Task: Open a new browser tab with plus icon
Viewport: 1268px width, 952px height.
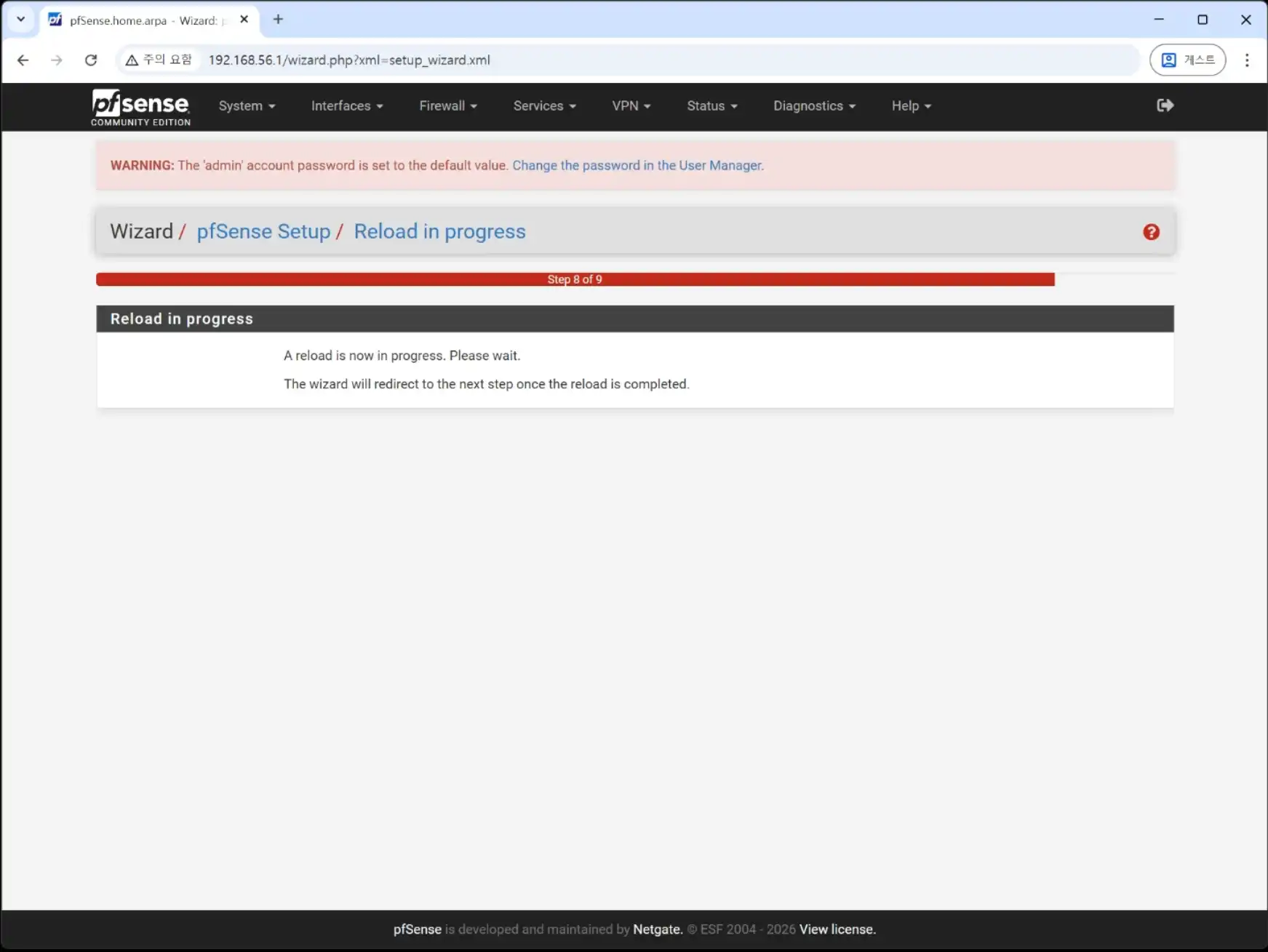Action: click(278, 20)
